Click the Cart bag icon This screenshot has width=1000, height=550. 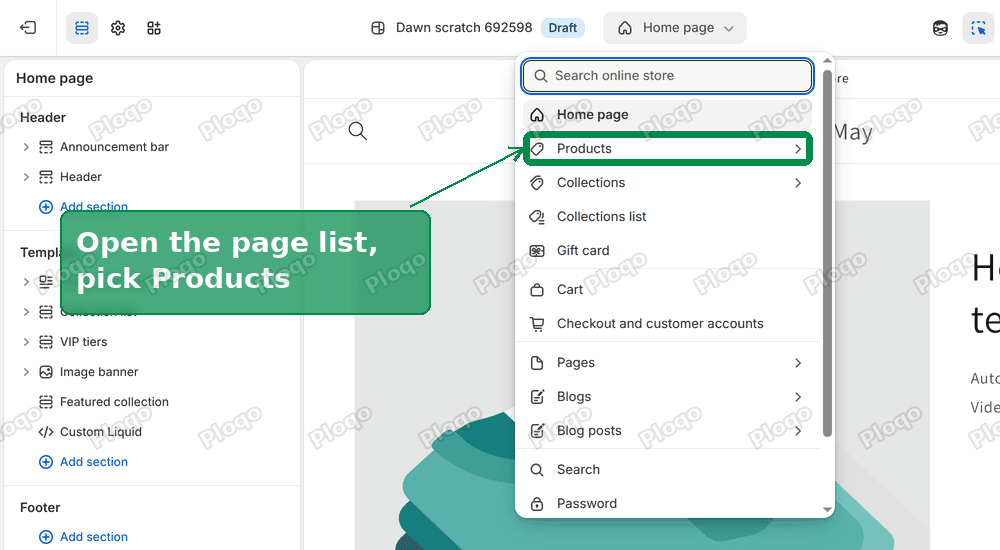[x=538, y=290]
